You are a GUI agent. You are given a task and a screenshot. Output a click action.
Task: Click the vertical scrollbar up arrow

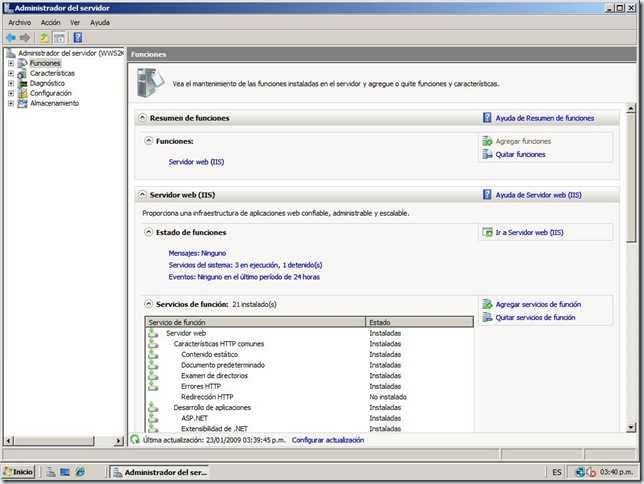[631, 108]
